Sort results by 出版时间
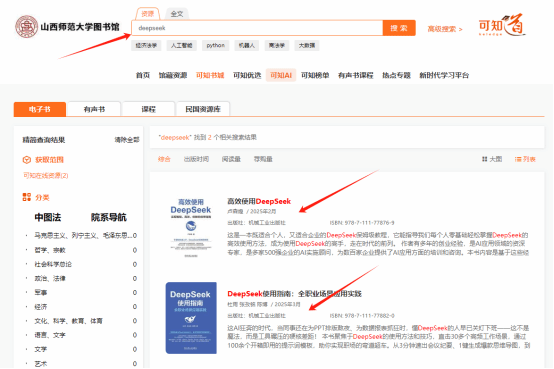The height and width of the screenshot is (369, 554). (x=196, y=159)
